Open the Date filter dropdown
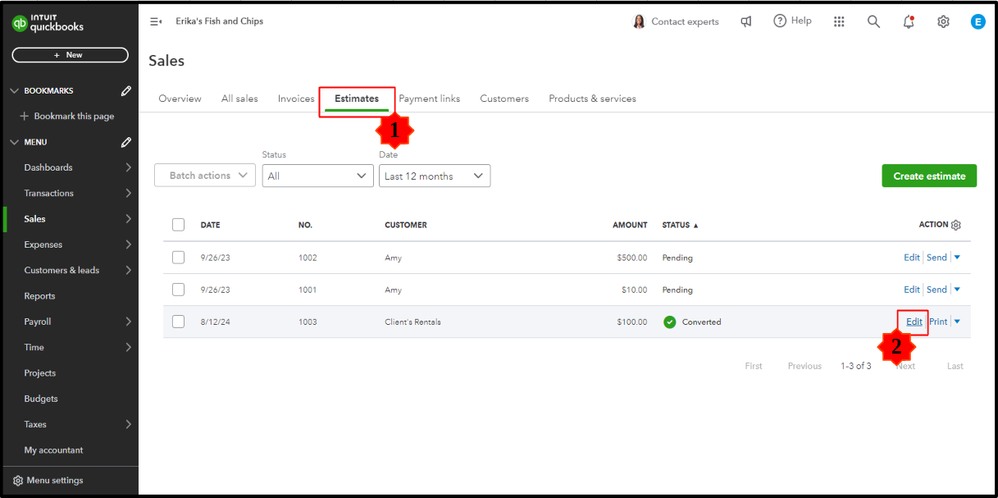This screenshot has height=498, width=998. coord(435,176)
